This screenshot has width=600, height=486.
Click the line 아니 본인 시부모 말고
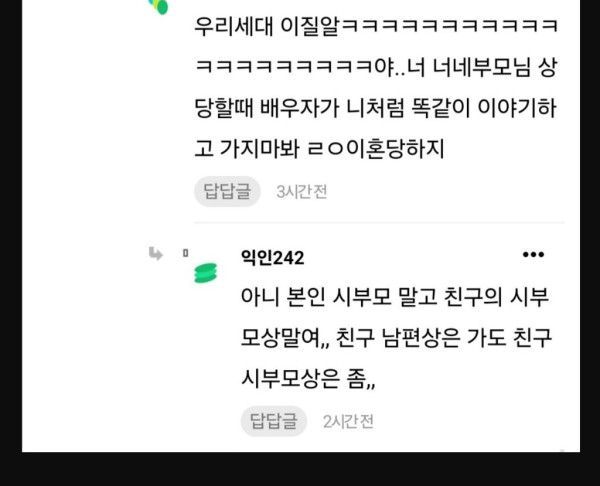click(x=395, y=297)
